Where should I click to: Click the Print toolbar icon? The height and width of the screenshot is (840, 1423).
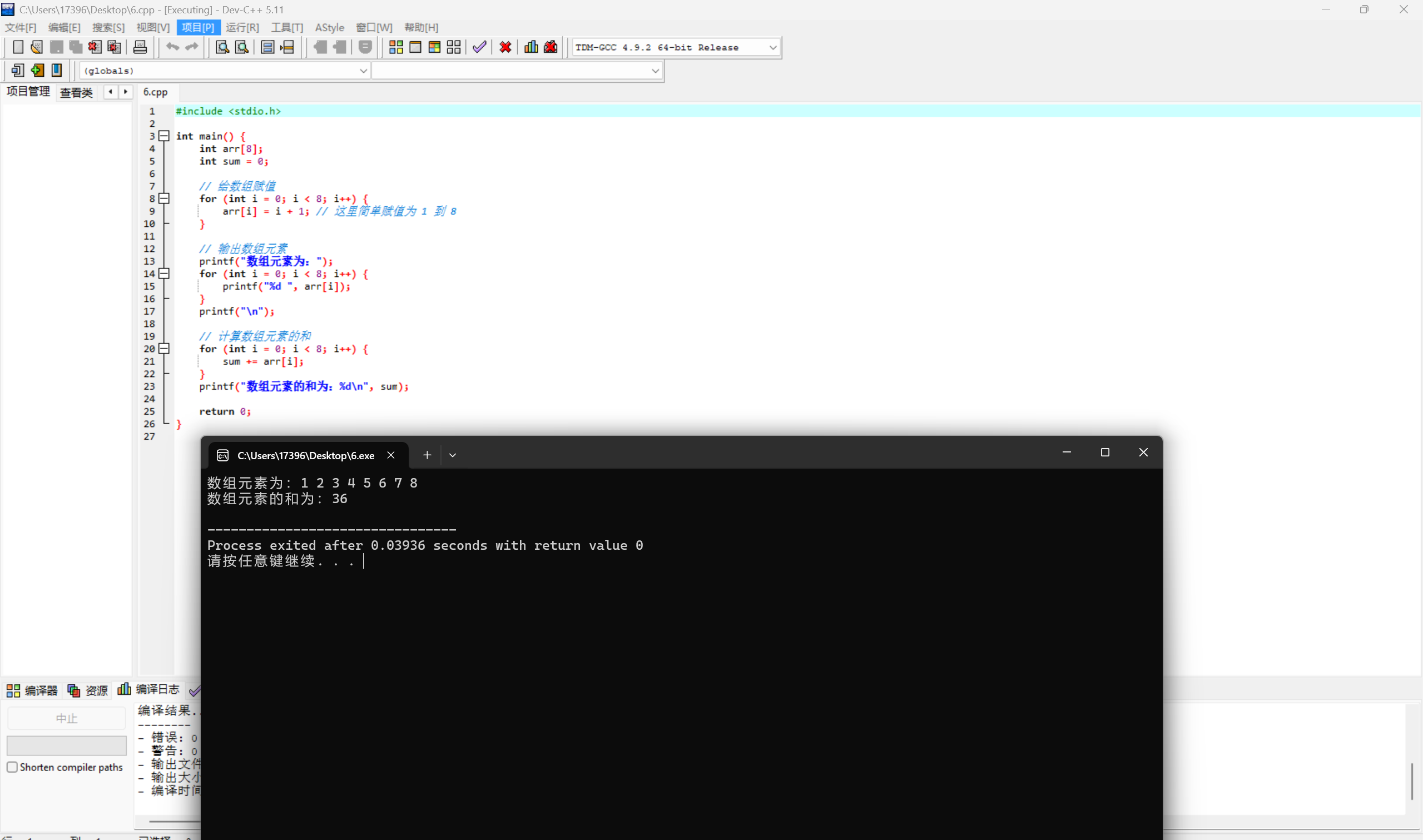140,48
